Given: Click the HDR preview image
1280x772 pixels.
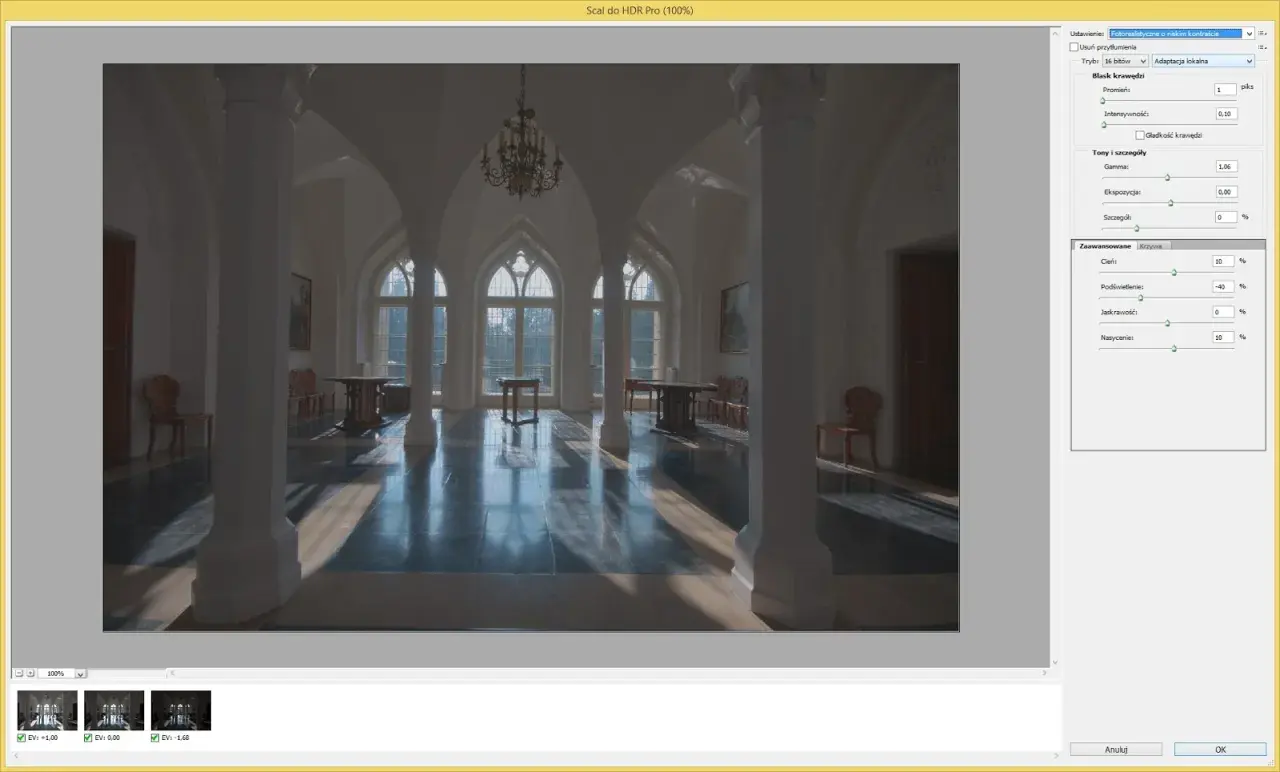Looking at the screenshot, I should [x=531, y=347].
